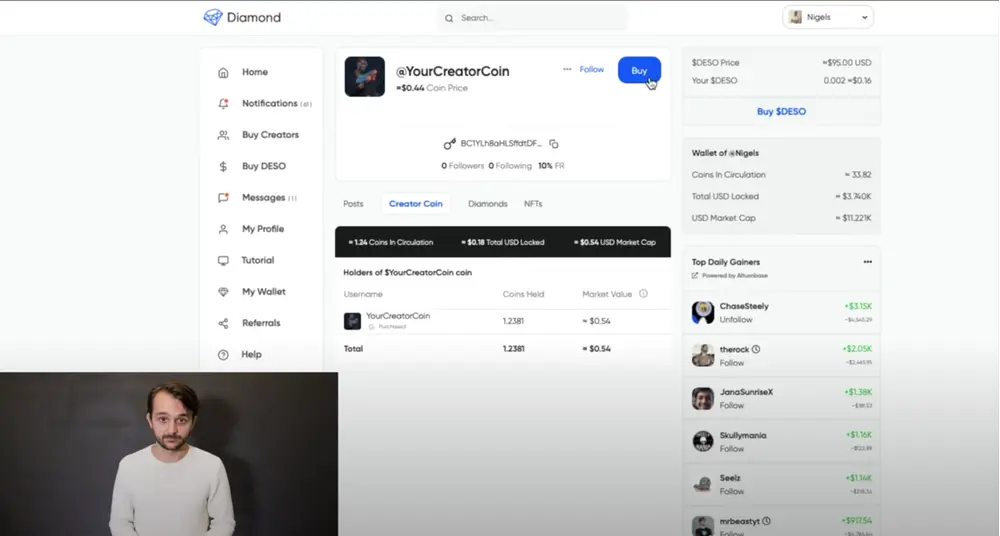Viewport: 1000px width, 536px height.
Task: Open Buy Creators page
Action: (x=270, y=135)
